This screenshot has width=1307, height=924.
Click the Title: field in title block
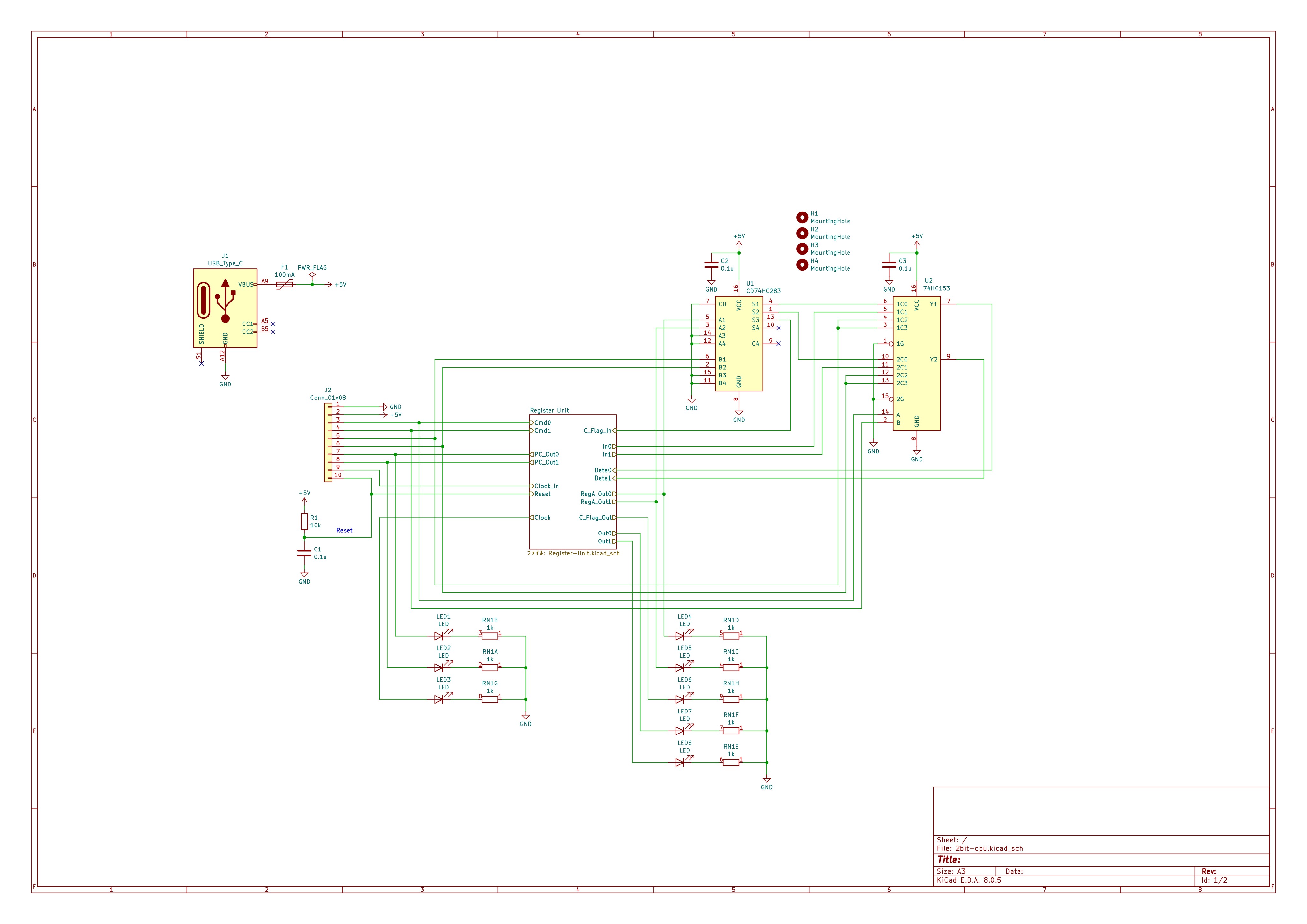point(949,860)
